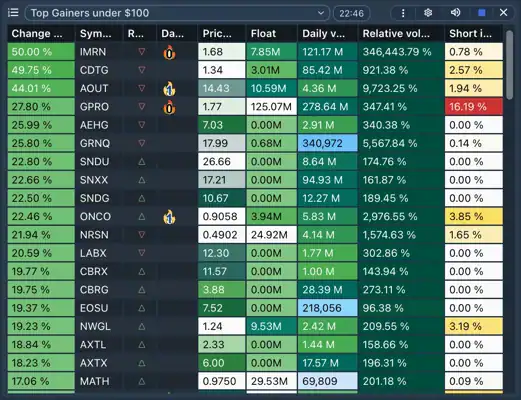Click the 346,443.79 % relative volume cell

pyautogui.click(x=401, y=52)
